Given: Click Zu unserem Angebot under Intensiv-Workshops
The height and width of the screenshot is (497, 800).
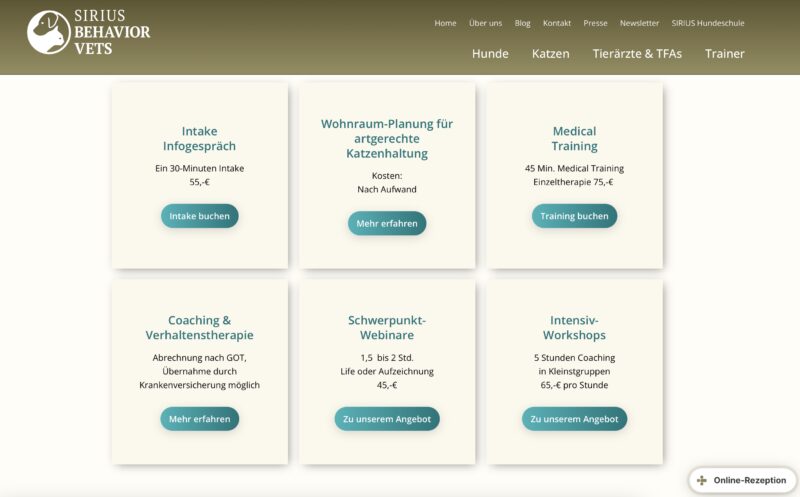Looking at the screenshot, I should click(x=574, y=419).
